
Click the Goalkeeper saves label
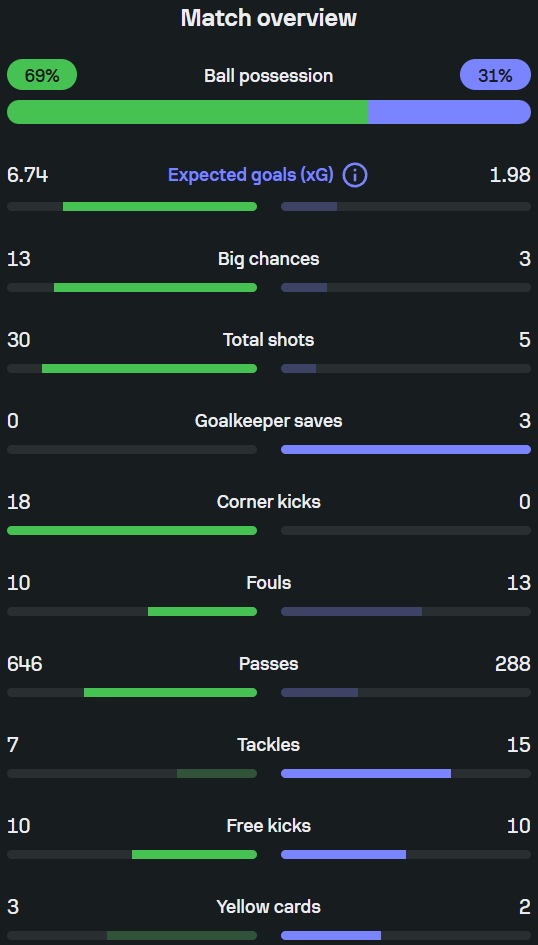pos(269,421)
